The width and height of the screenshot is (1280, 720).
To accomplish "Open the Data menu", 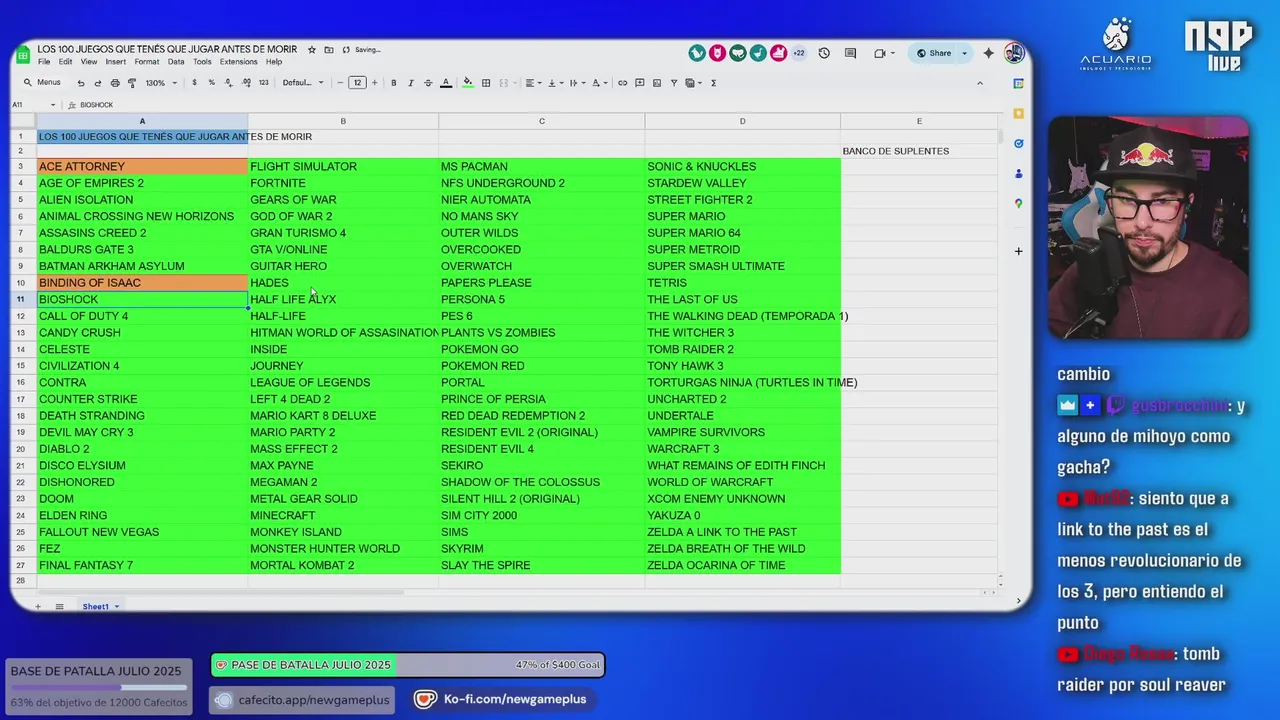I will click(176, 62).
